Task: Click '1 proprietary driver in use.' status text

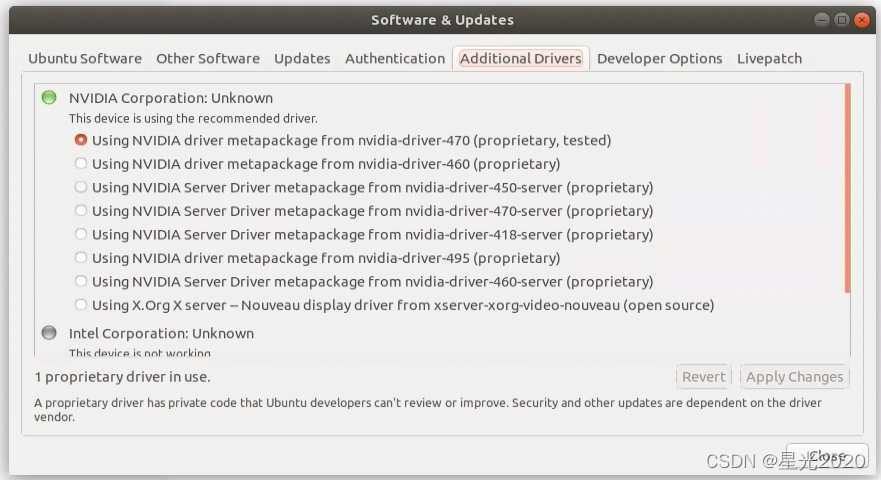Action: coord(122,377)
